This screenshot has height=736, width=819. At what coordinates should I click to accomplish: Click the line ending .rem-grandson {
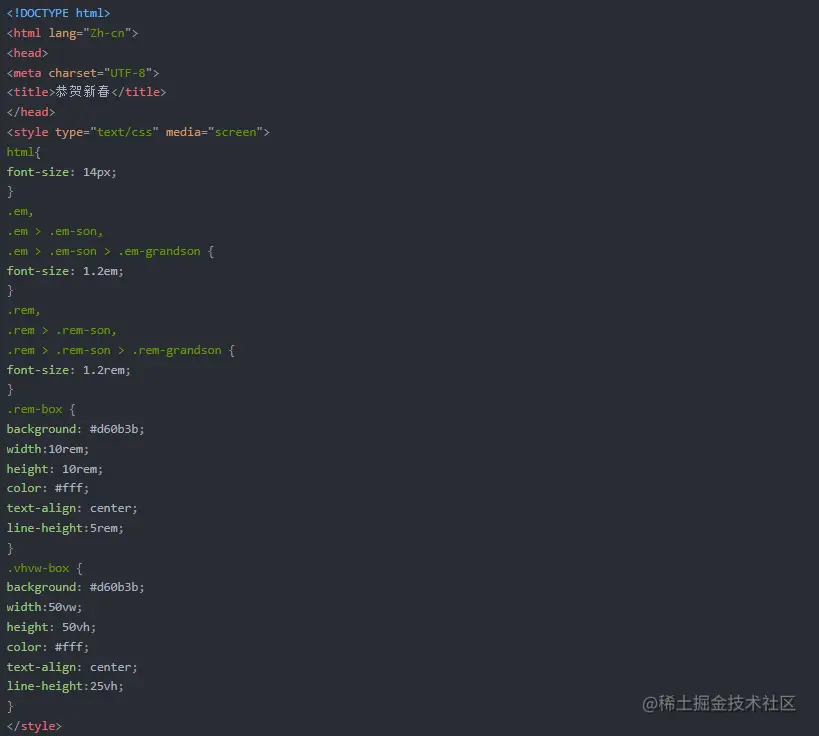coord(121,350)
